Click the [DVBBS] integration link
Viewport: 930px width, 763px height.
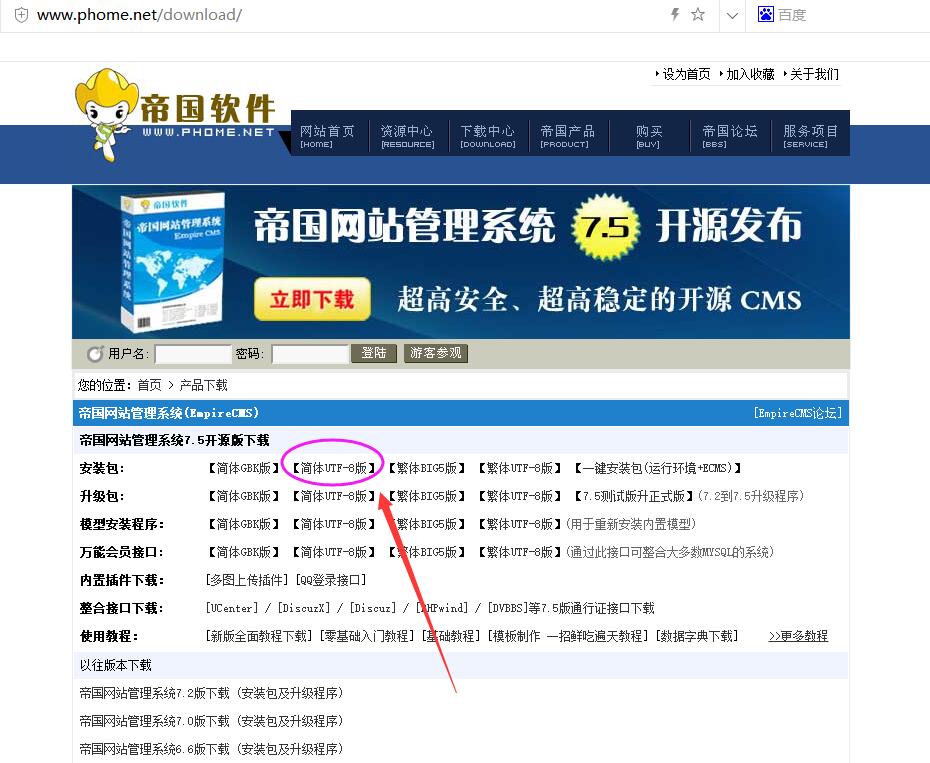click(x=508, y=608)
